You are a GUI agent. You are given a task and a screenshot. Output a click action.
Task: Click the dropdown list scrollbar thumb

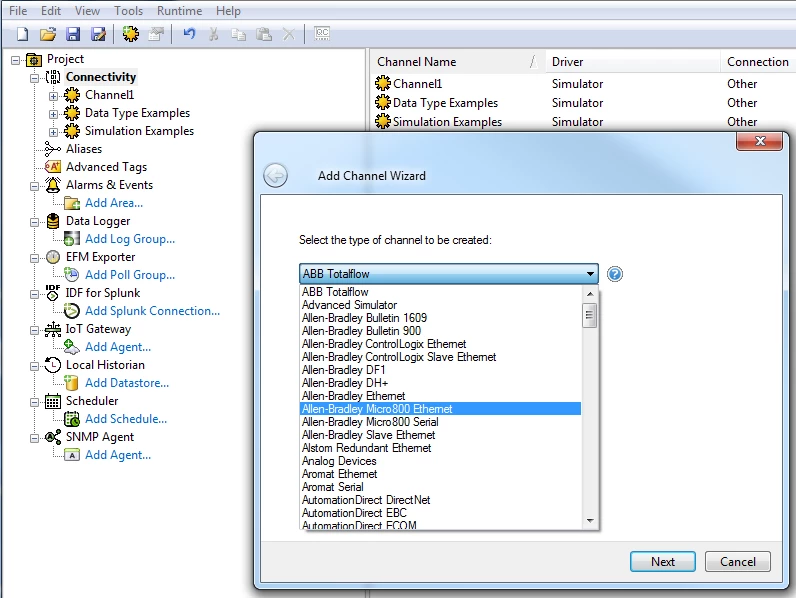click(589, 315)
